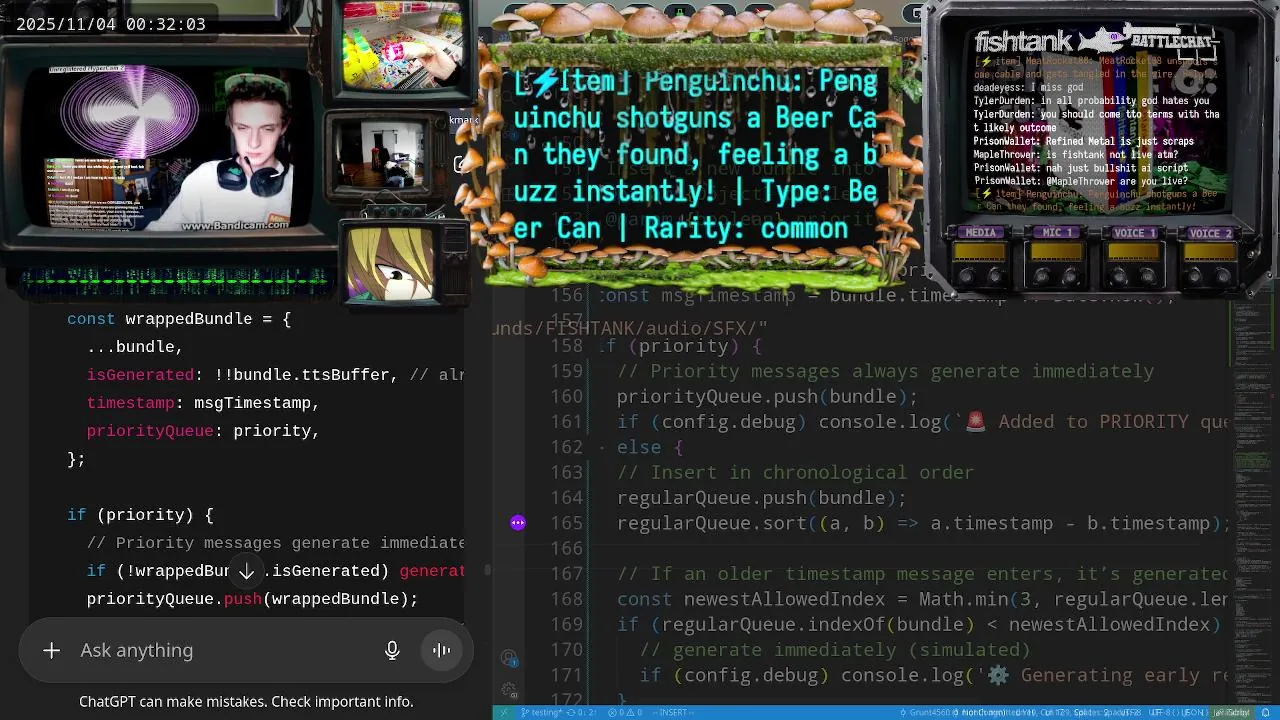Click the timestamp '2025/11/04 00:32:03' overlay
The height and width of the screenshot is (720, 1280).
click(111, 24)
